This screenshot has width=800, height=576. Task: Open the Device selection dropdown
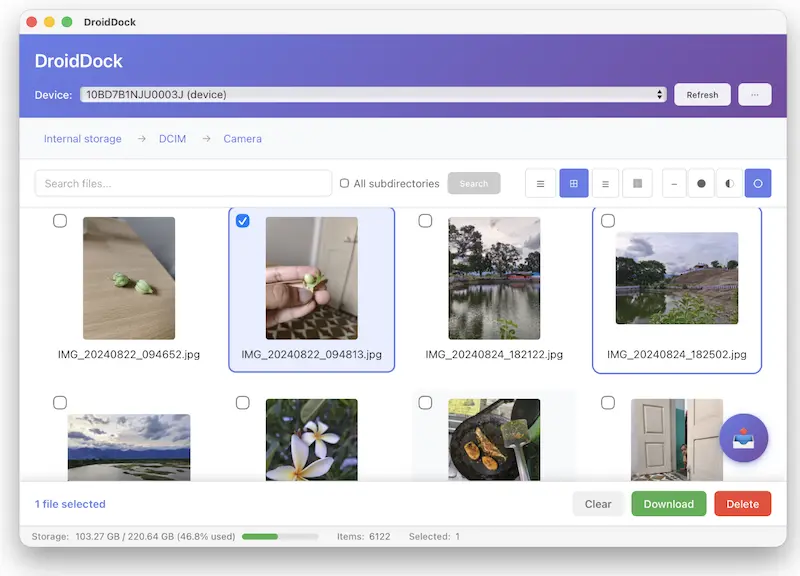[x=373, y=95]
